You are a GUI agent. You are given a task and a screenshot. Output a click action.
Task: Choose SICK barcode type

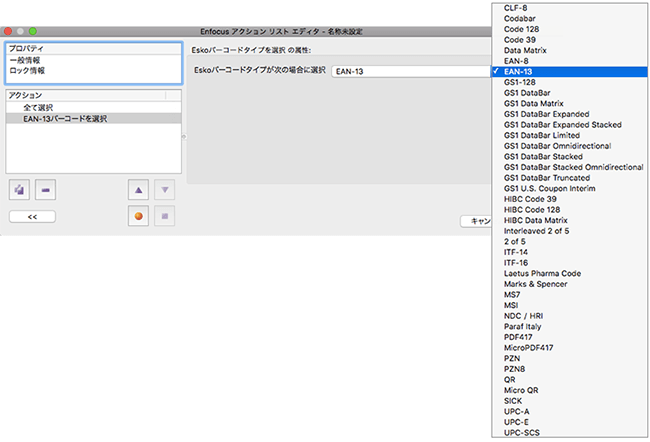pos(570,401)
